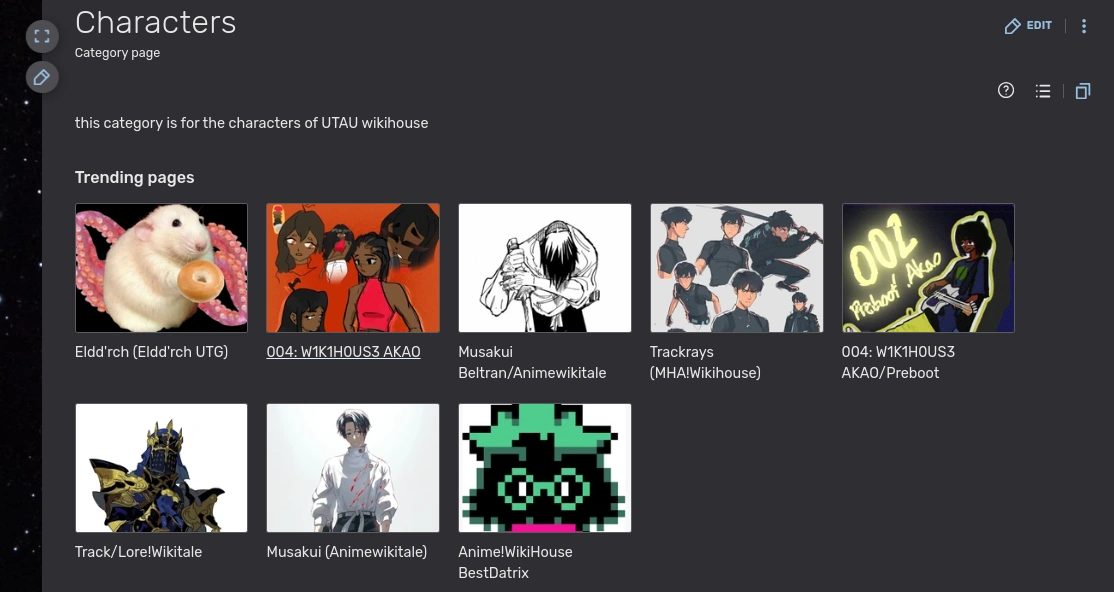Image resolution: width=1114 pixels, height=592 pixels.
Task: Switch to the list view icon
Action: point(1042,91)
